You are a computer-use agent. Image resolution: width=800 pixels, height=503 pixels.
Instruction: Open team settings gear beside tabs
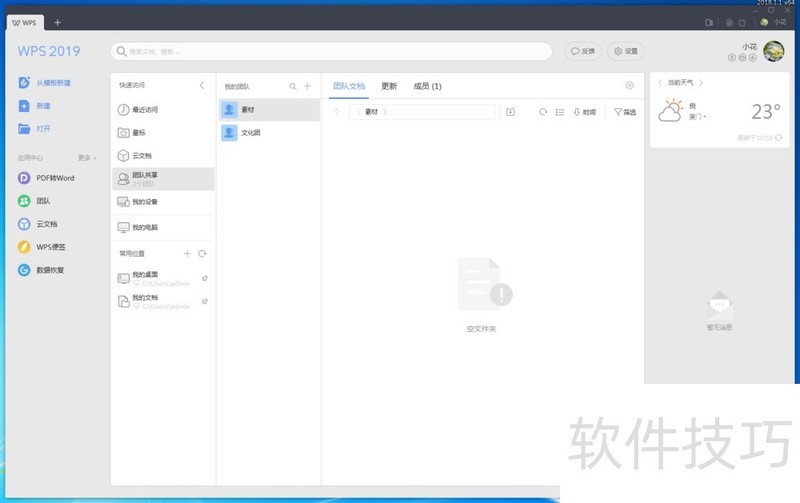pyautogui.click(x=630, y=86)
